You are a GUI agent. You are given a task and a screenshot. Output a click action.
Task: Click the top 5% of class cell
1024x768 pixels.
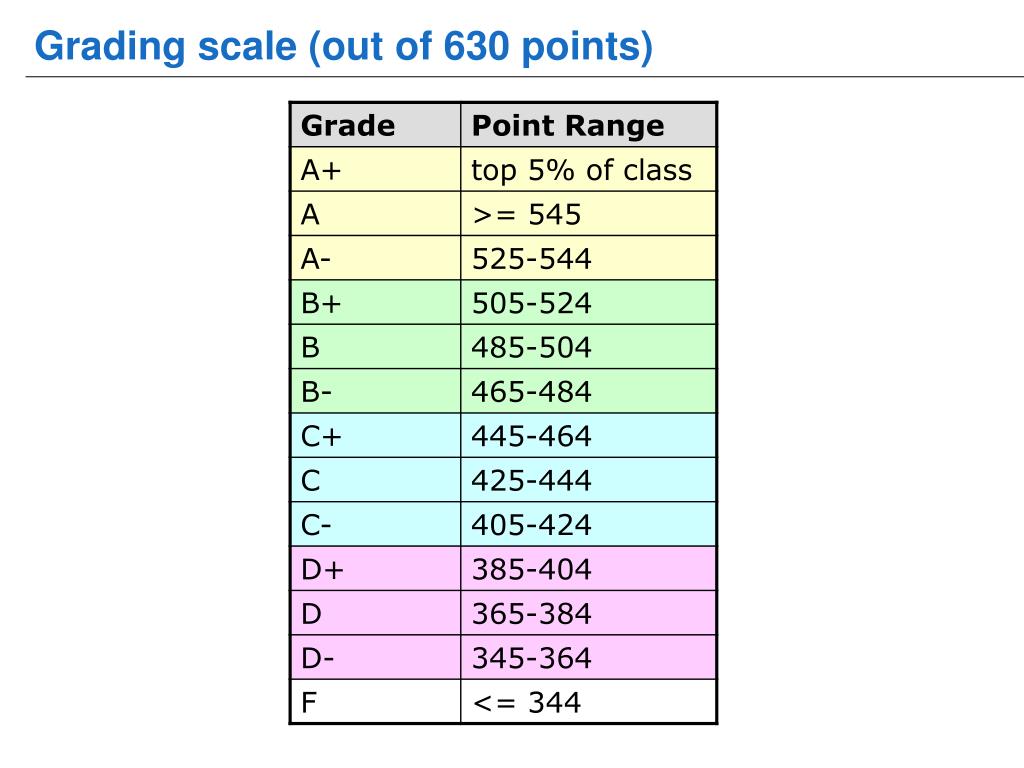point(588,169)
